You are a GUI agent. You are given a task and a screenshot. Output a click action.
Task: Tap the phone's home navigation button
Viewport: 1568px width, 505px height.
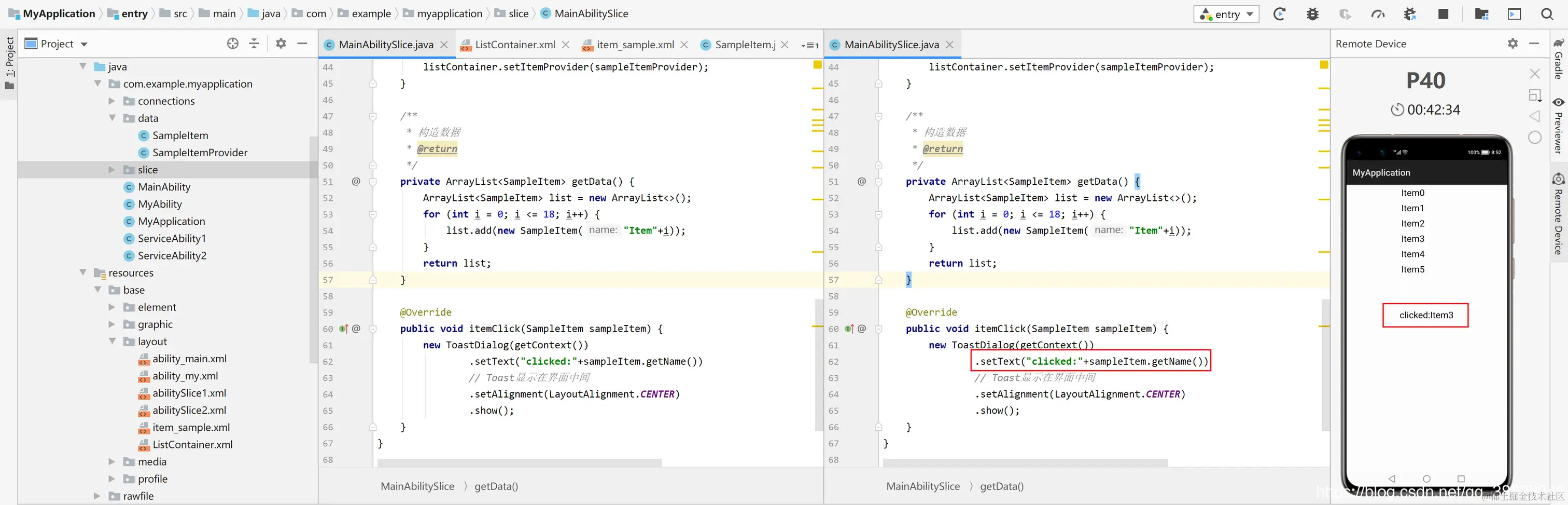pyautogui.click(x=1426, y=479)
